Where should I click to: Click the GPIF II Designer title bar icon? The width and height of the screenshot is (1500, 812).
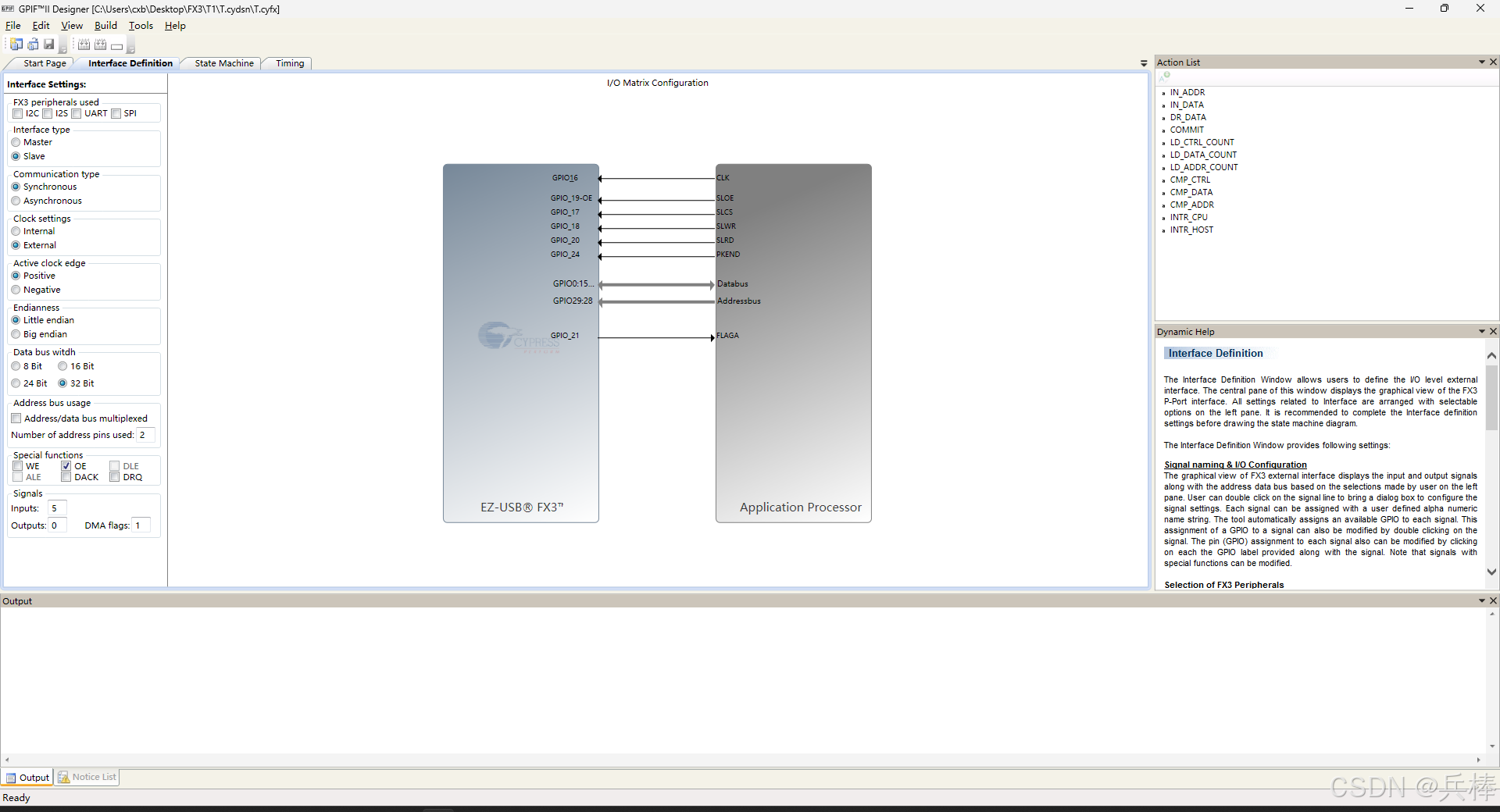point(8,9)
